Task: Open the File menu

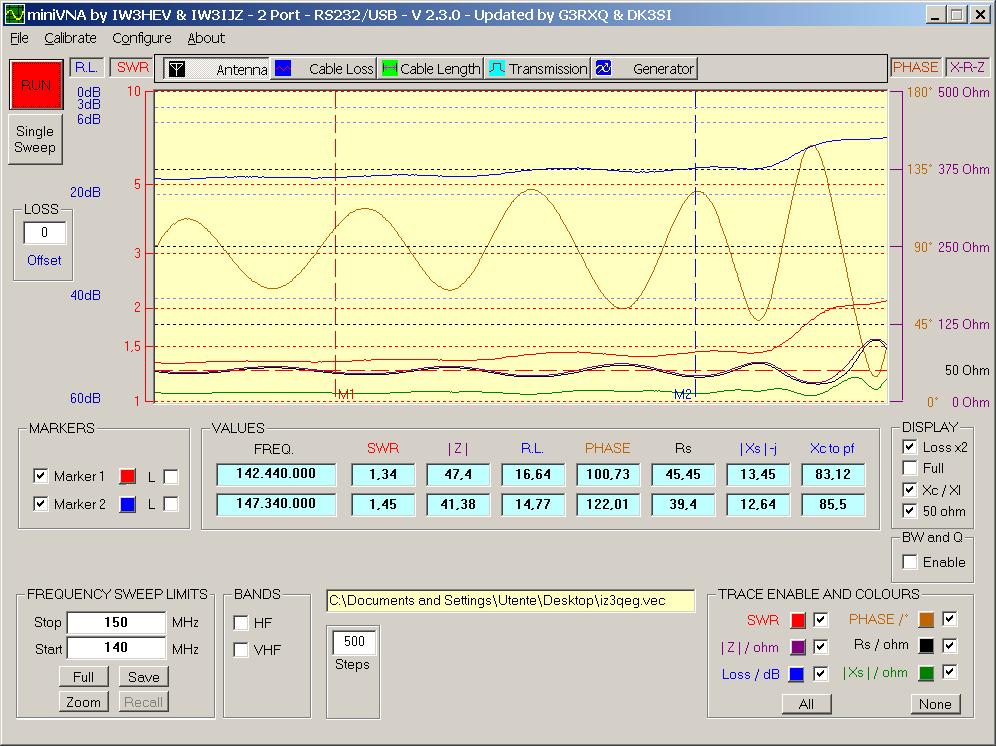Action: tap(19, 38)
